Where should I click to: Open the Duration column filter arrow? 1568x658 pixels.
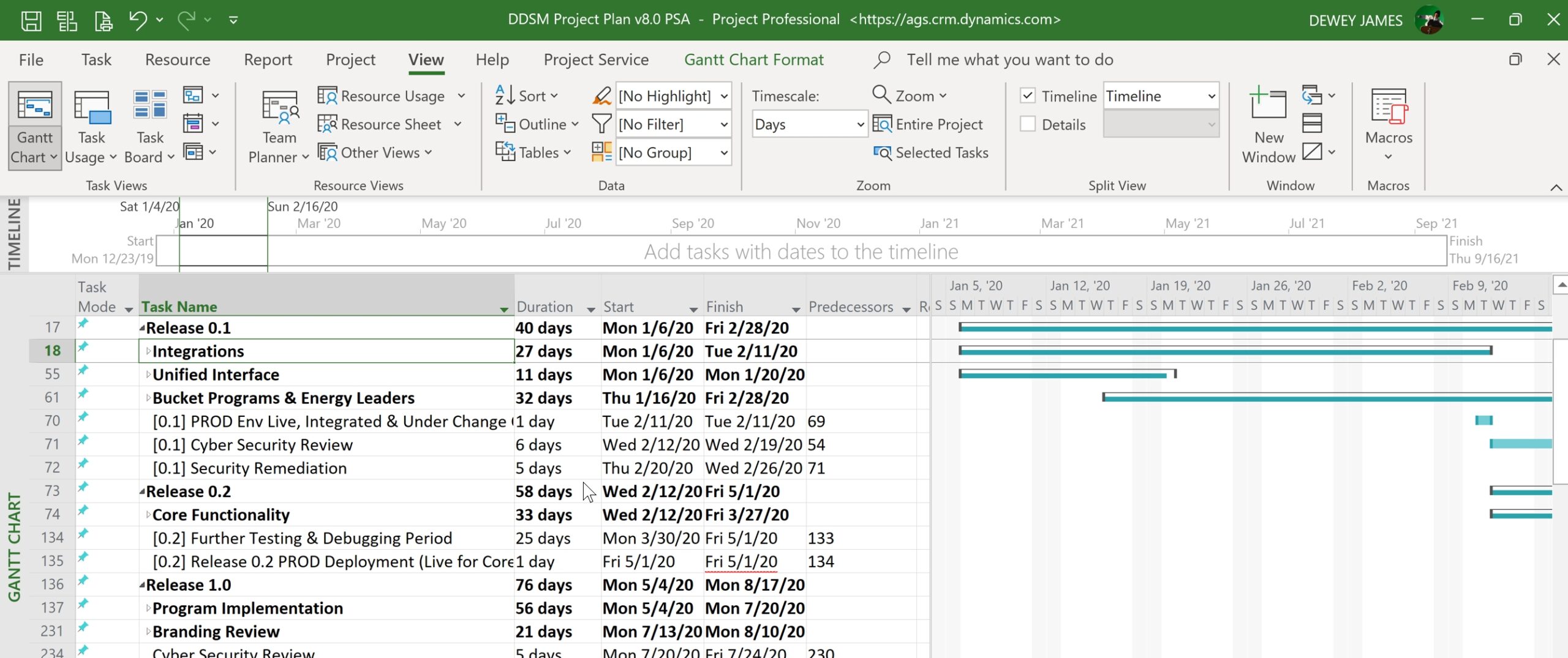pos(590,309)
